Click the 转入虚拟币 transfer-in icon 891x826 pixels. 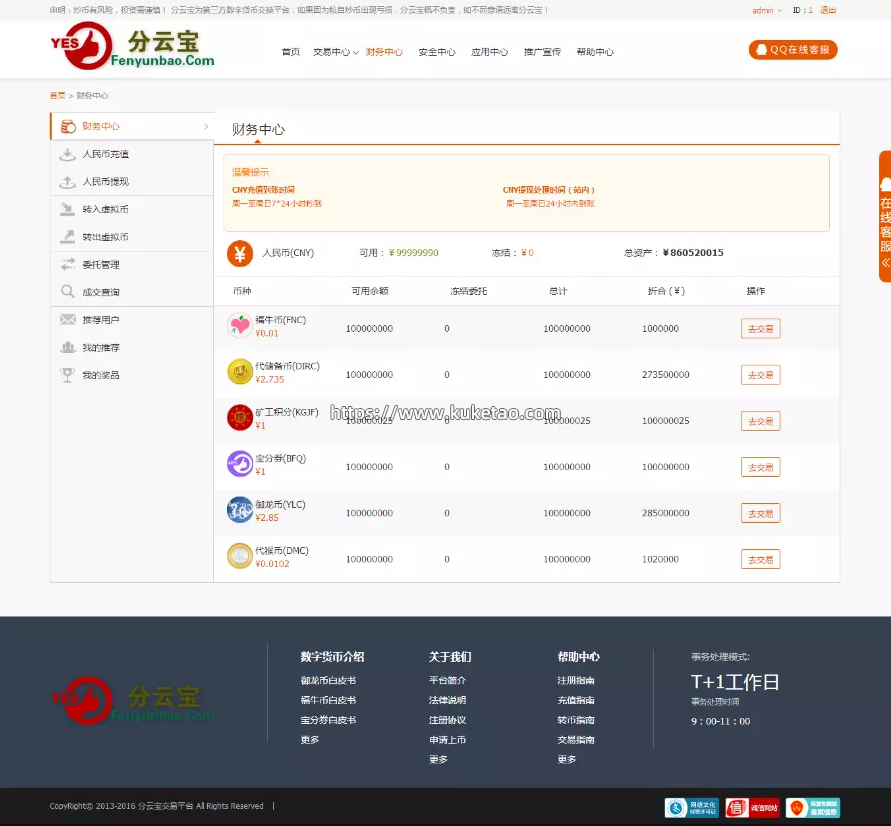tap(68, 209)
